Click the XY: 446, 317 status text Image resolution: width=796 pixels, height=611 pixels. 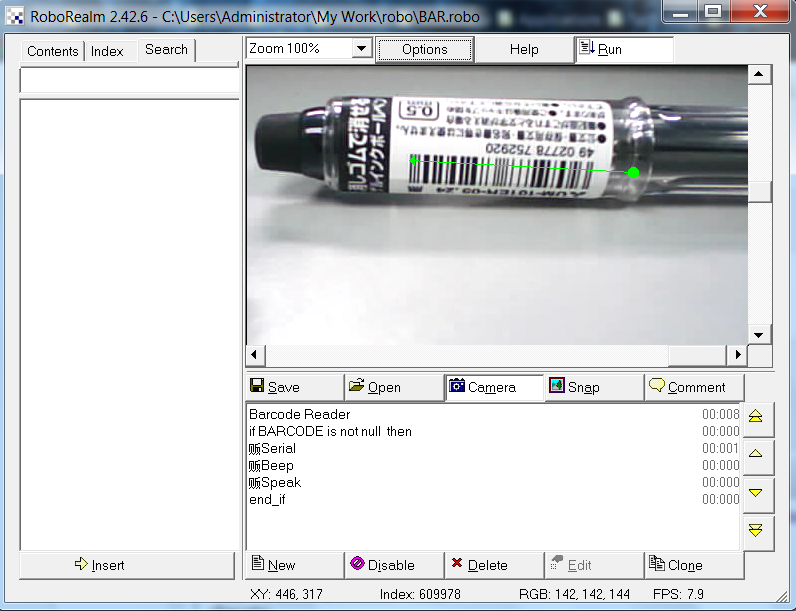tap(286, 594)
